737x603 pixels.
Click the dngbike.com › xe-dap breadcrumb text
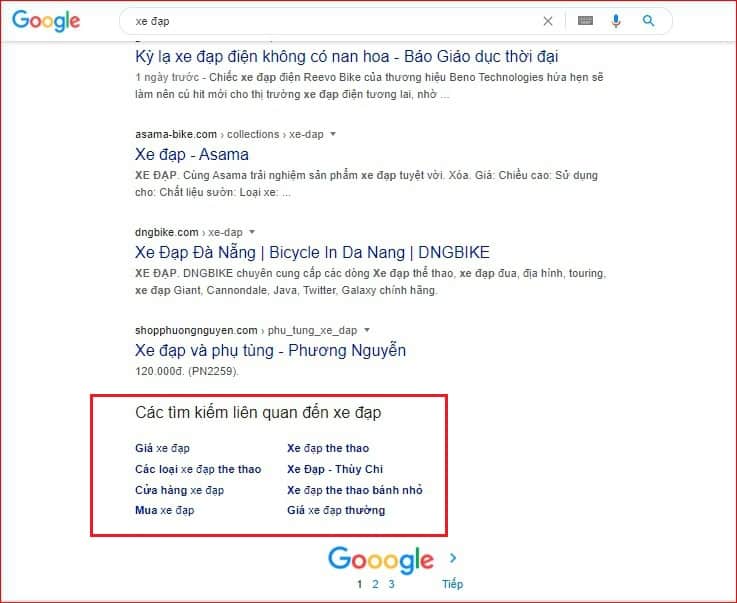point(188,233)
